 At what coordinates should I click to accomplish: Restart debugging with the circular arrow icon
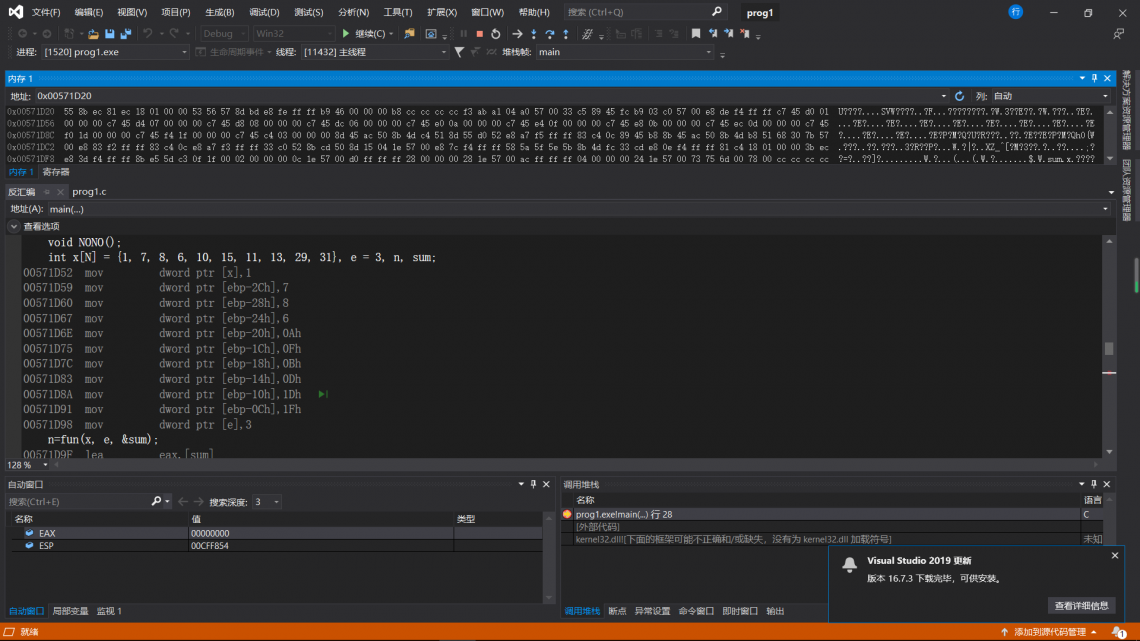point(496,34)
